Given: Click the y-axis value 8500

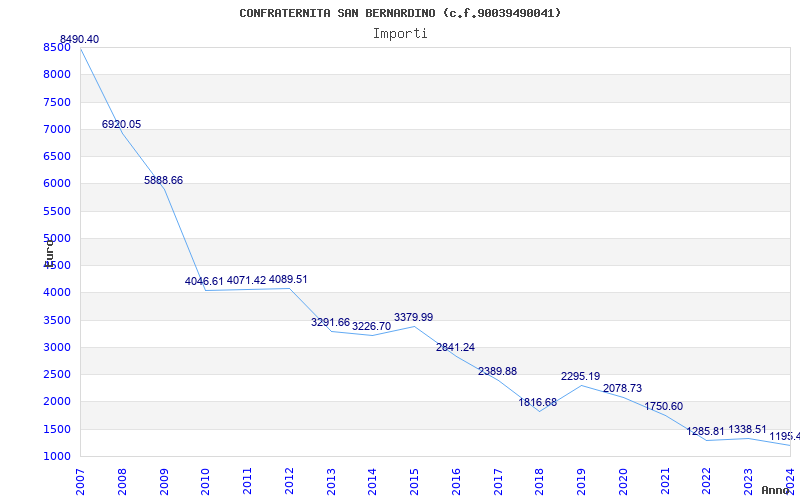Looking at the screenshot, I should click(x=57, y=47).
